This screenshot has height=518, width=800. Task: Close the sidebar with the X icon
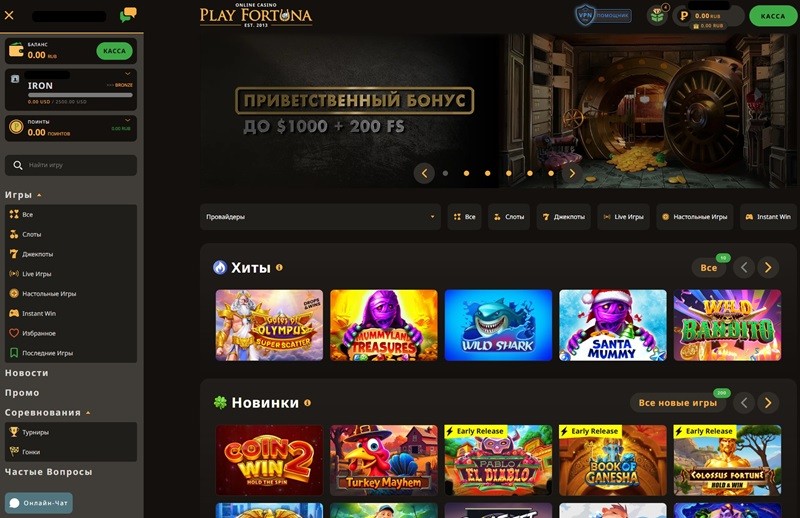point(9,15)
